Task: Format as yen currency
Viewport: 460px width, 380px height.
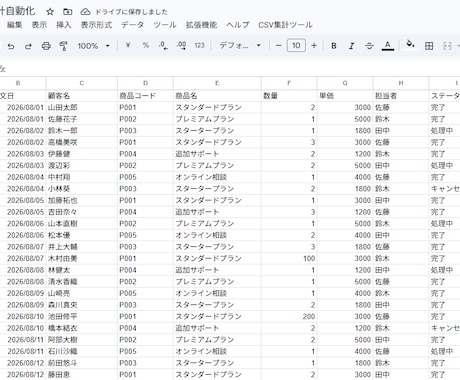Action: (128, 45)
